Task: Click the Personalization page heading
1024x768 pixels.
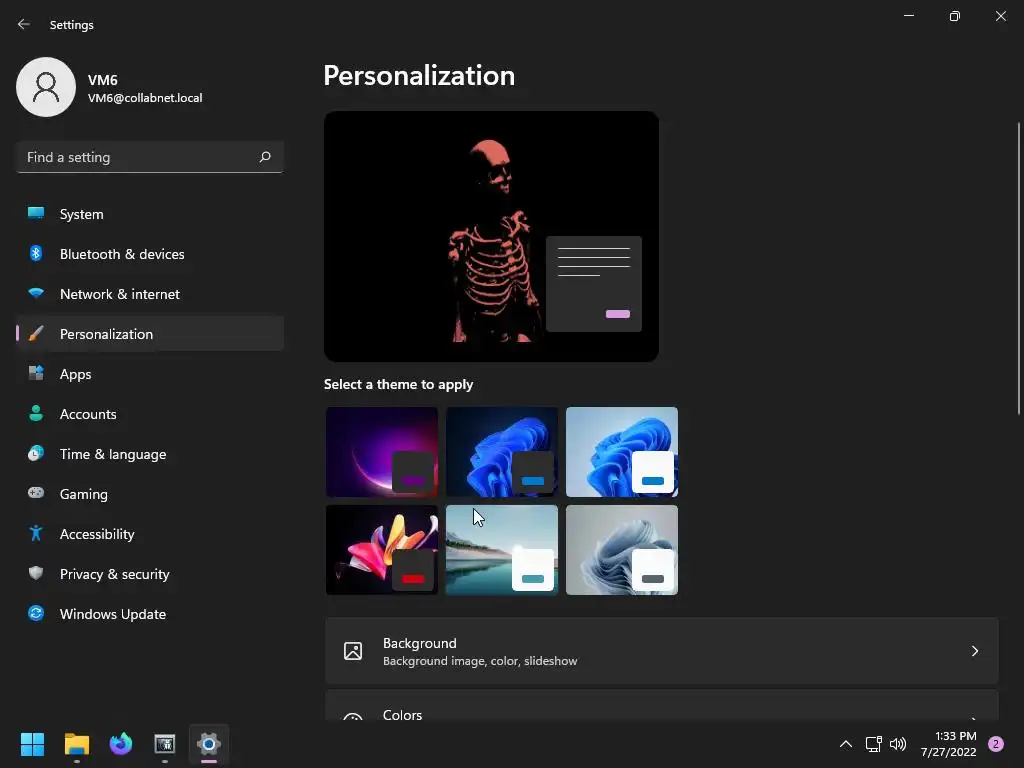Action: click(x=419, y=76)
